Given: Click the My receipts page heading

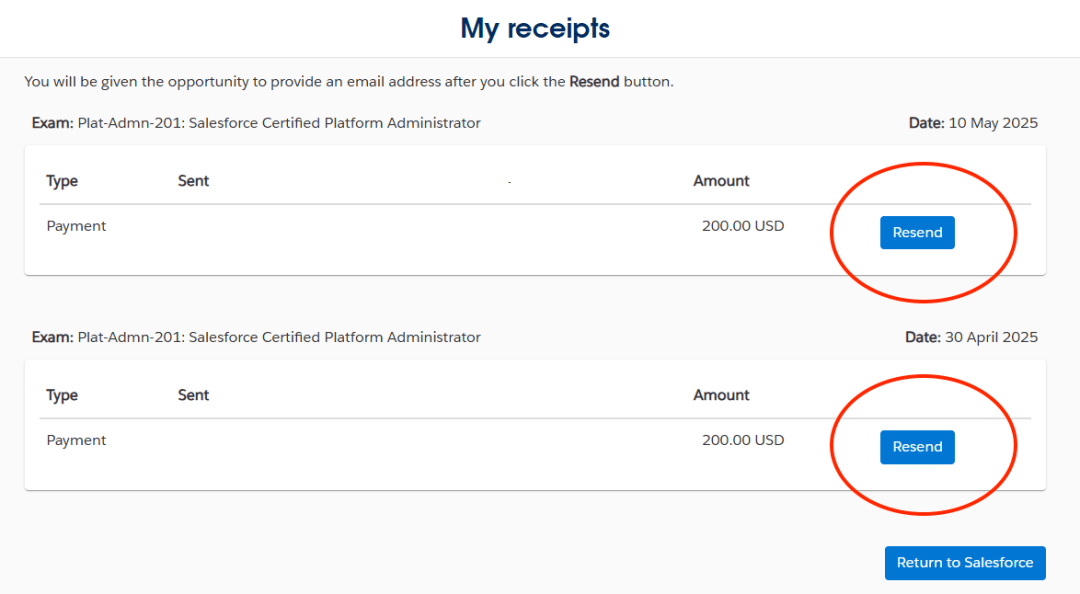Looking at the screenshot, I should [535, 28].
